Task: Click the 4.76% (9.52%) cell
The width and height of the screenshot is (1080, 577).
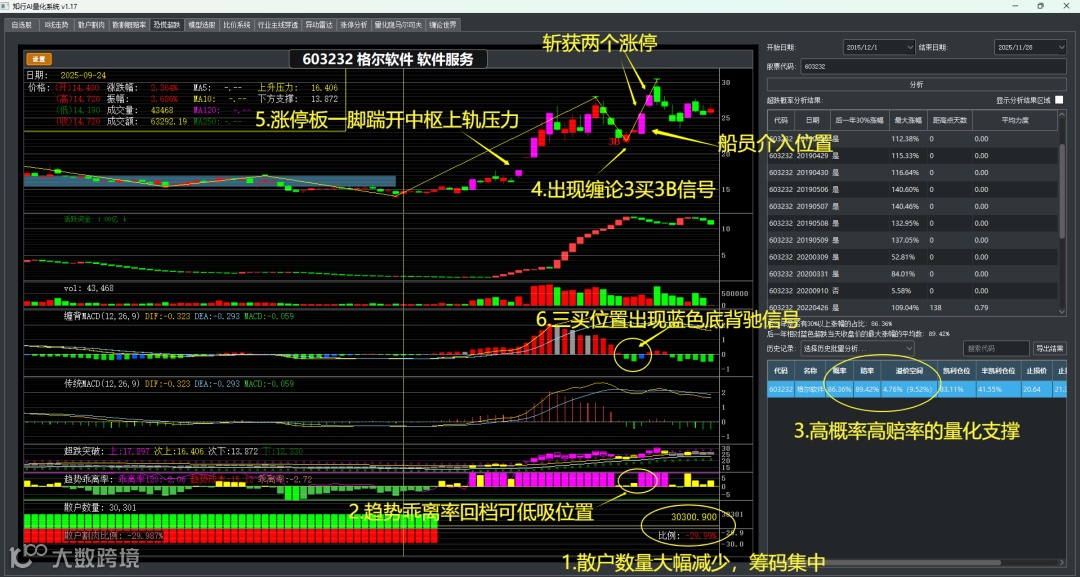Action: pyautogui.click(x=908, y=390)
